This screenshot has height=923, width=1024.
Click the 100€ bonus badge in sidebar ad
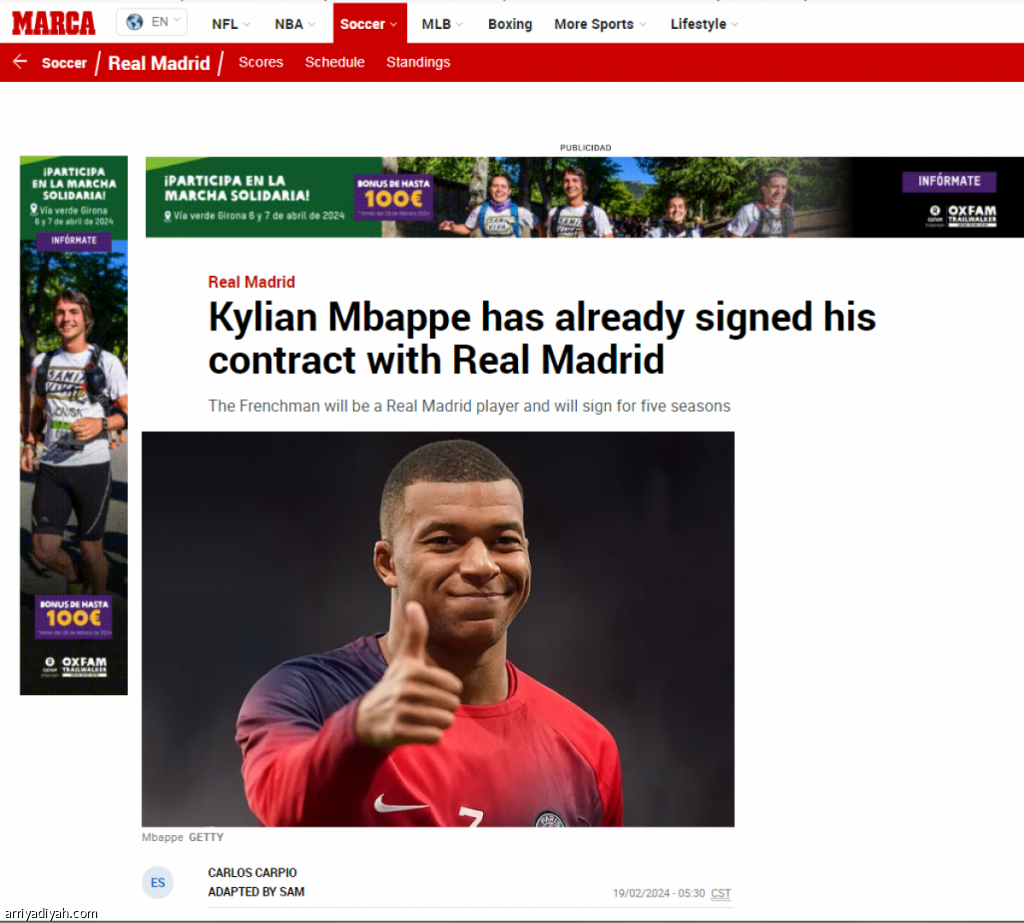(74, 617)
